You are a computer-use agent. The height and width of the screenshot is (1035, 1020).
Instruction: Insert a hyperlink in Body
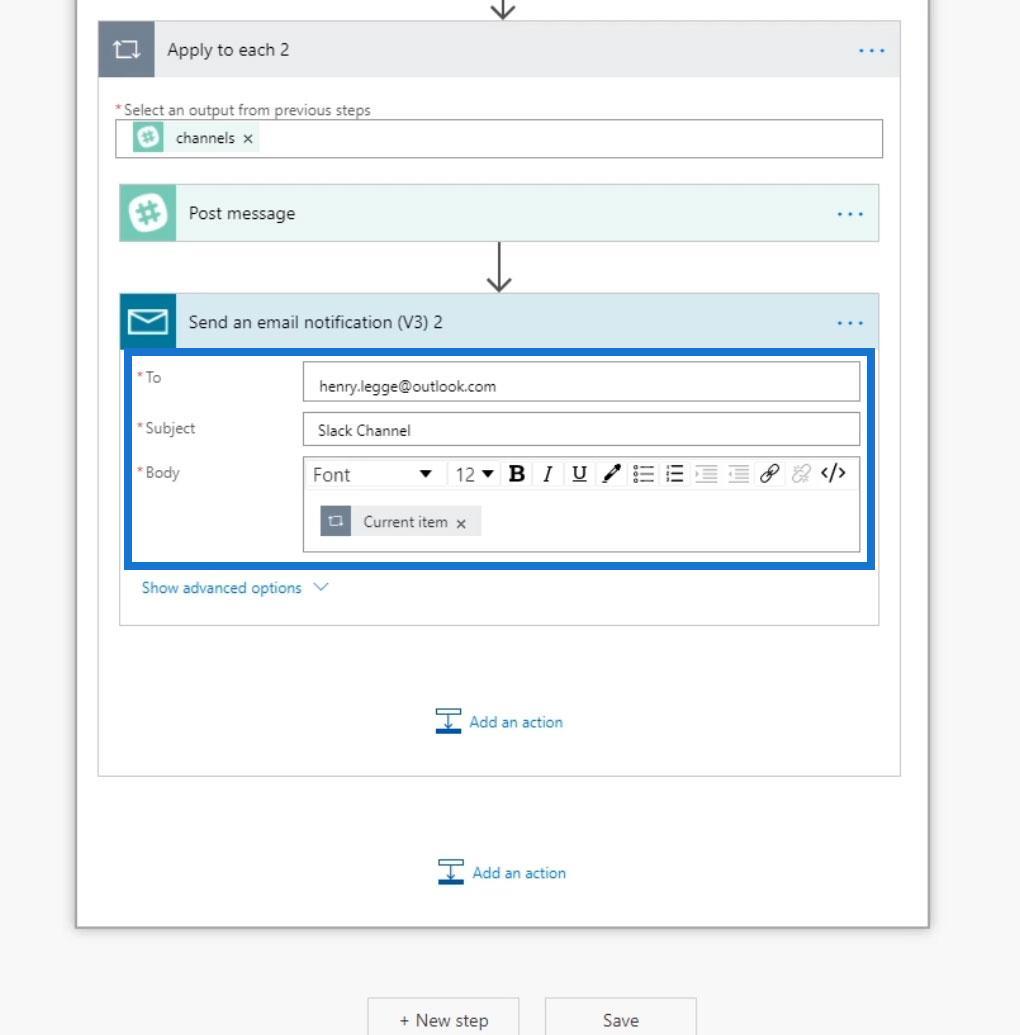tap(770, 474)
